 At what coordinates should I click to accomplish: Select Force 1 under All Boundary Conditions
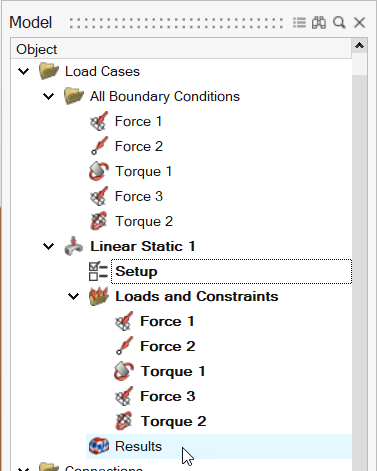[138, 121]
